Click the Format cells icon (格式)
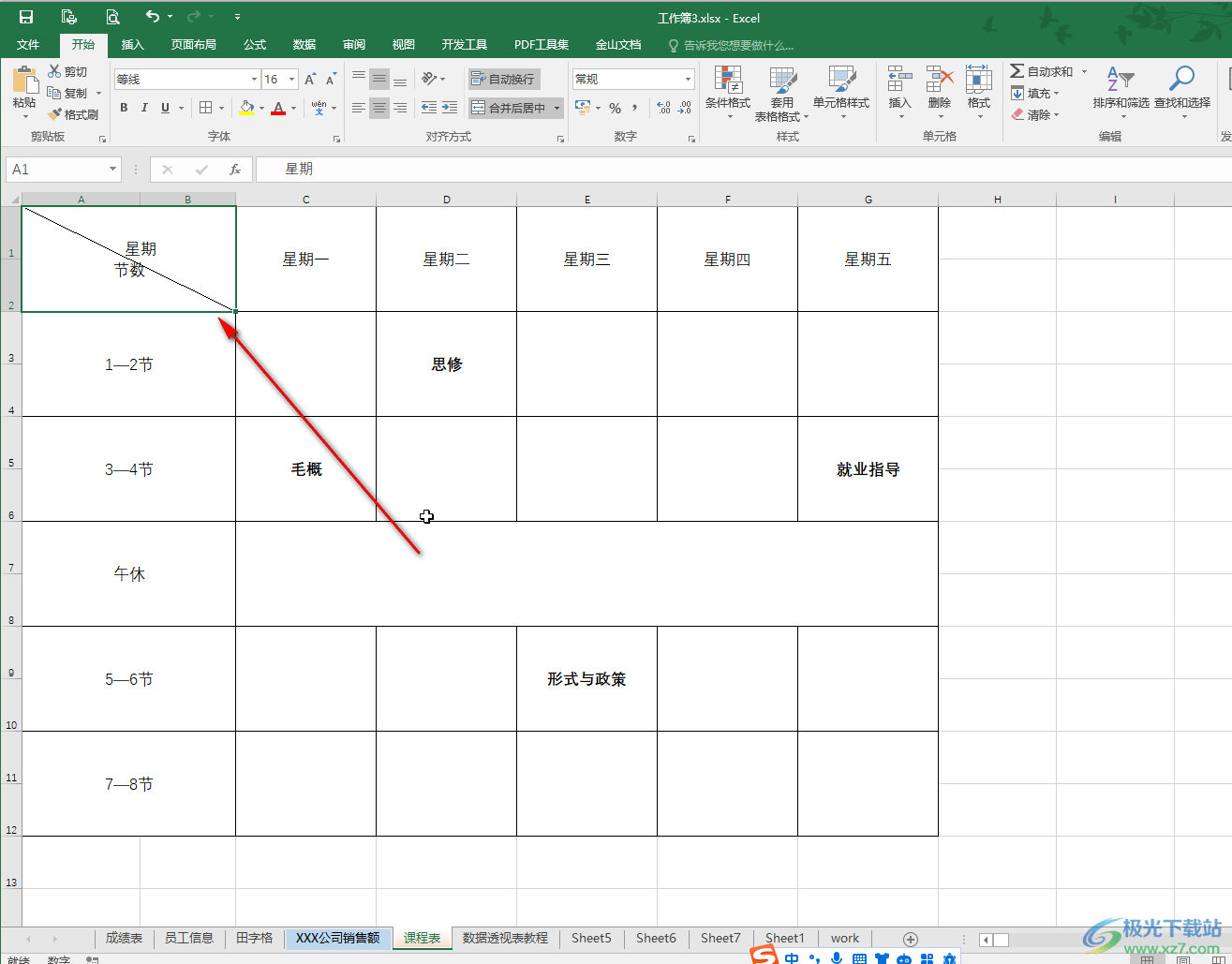Screen dimensions: 1232x964 [x=979, y=80]
